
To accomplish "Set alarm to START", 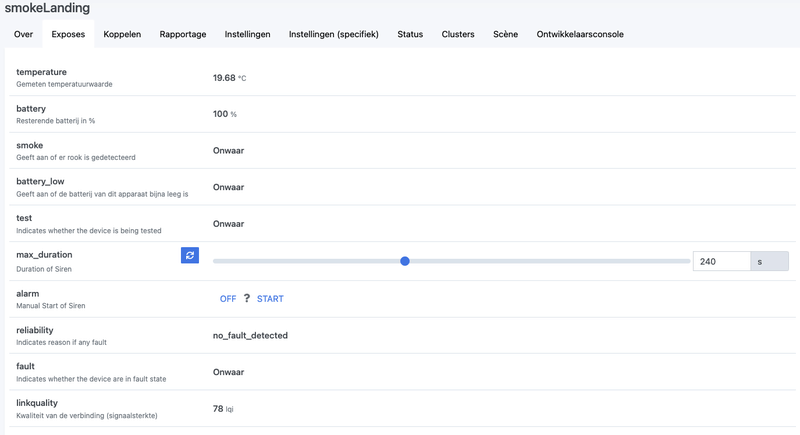I will [x=270, y=299].
